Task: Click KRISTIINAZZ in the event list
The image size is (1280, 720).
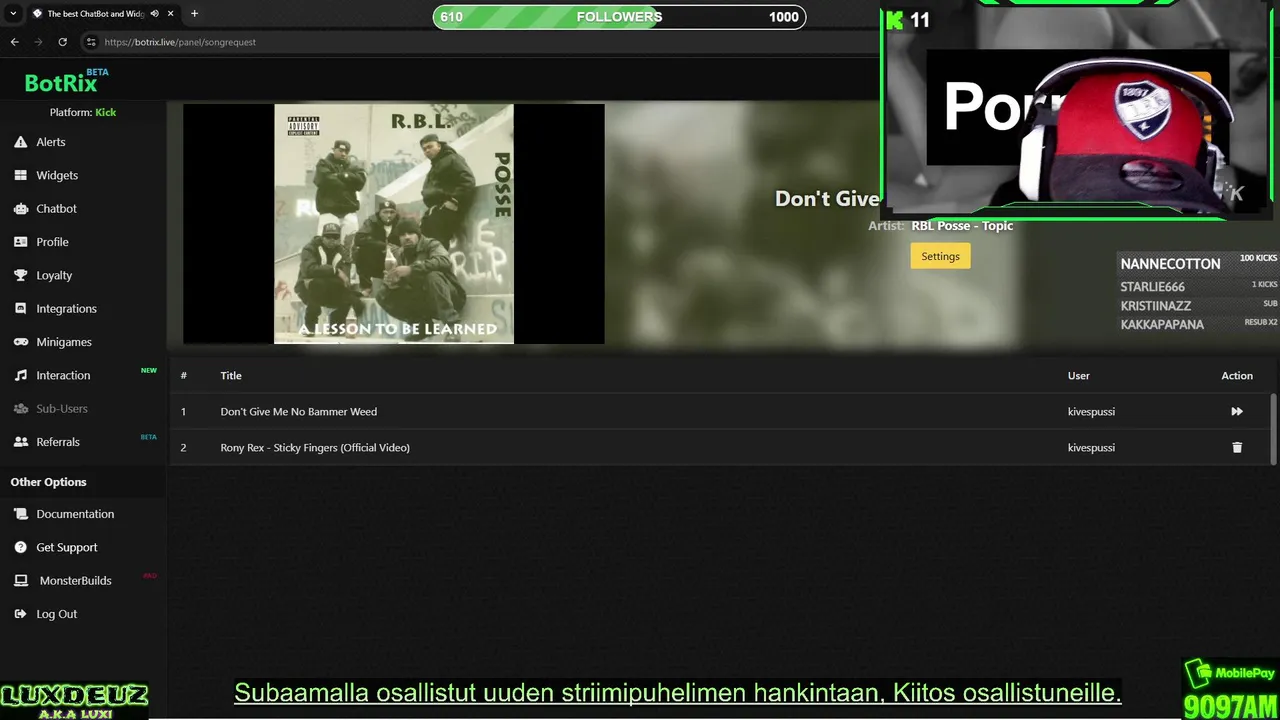Action: click(1155, 306)
